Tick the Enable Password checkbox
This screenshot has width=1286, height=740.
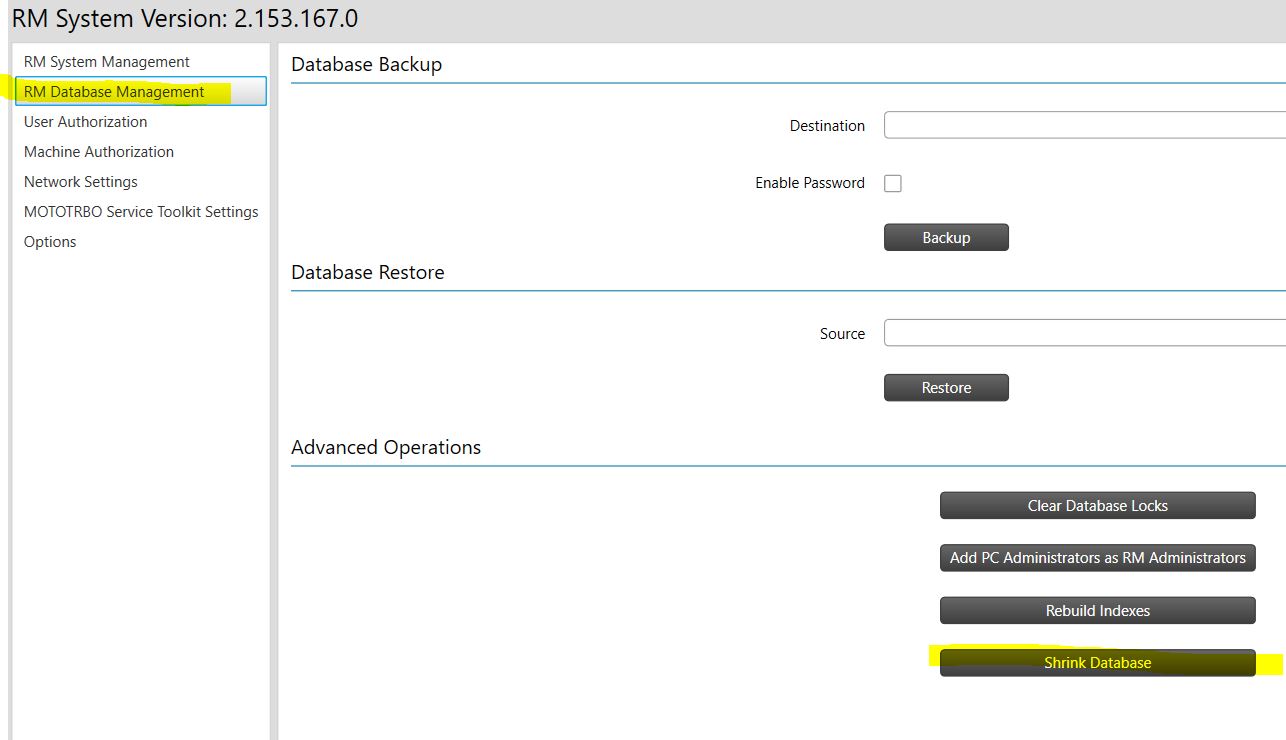(x=893, y=183)
